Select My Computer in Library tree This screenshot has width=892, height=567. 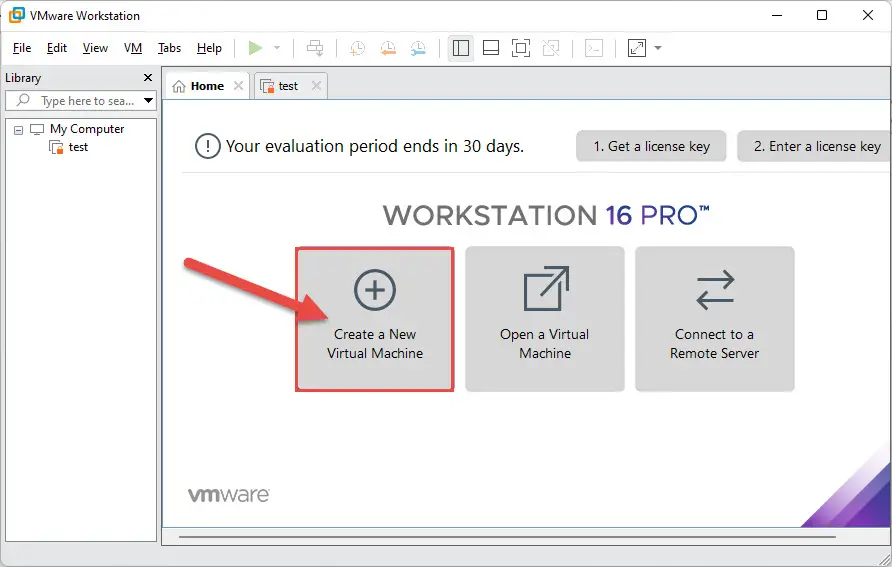[x=86, y=129]
